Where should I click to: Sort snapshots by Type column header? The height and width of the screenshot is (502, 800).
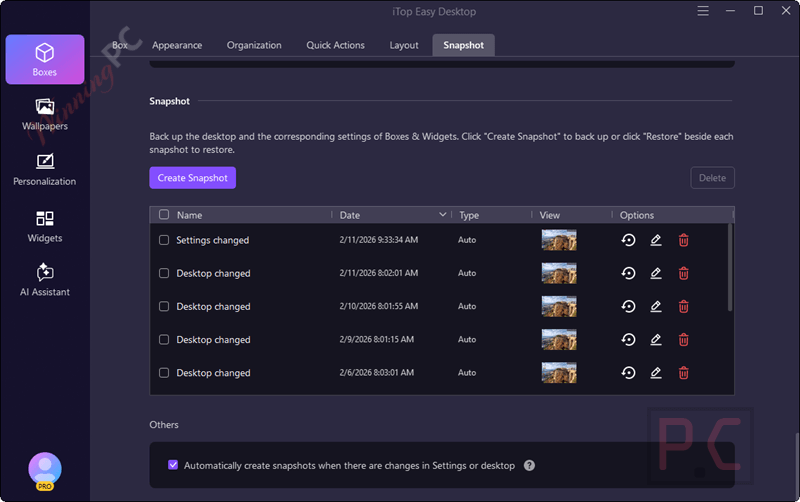coord(469,215)
